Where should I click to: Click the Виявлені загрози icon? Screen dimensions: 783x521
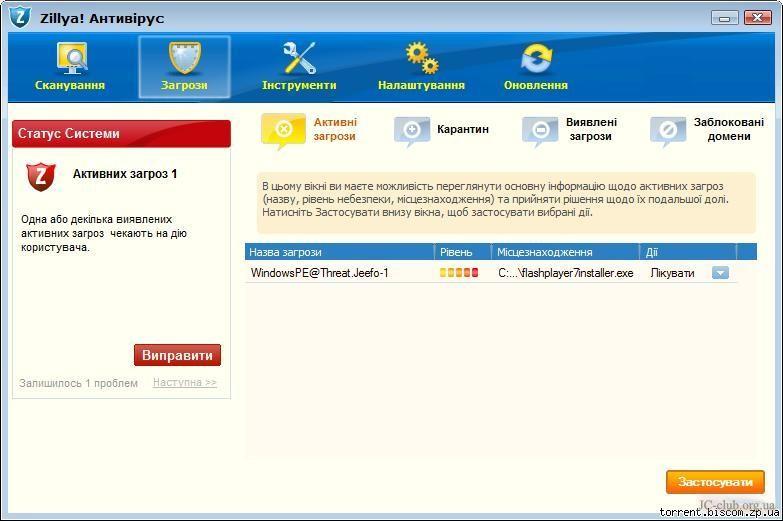(x=540, y=130)
